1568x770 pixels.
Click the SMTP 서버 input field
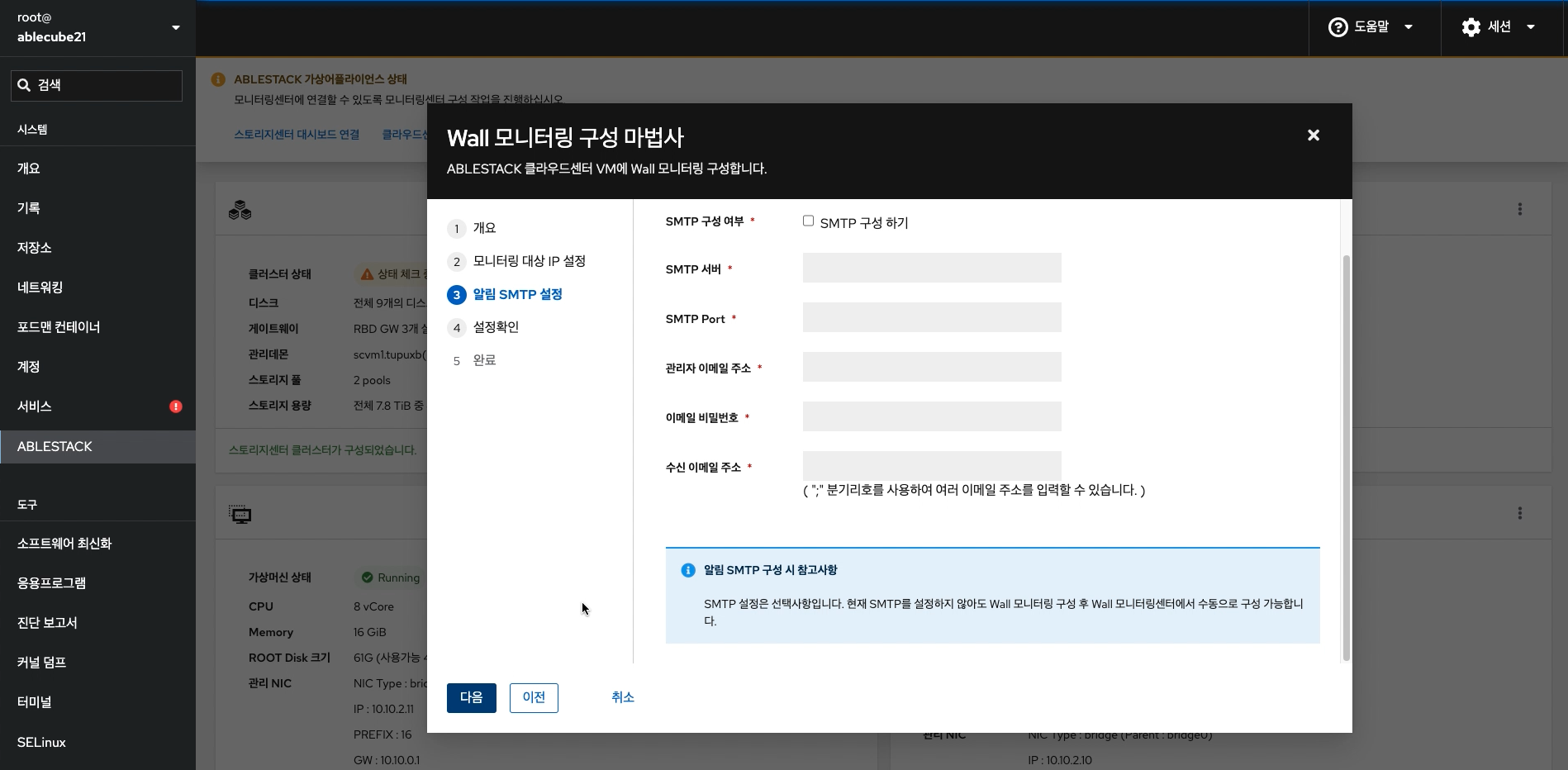click(932, 268)
